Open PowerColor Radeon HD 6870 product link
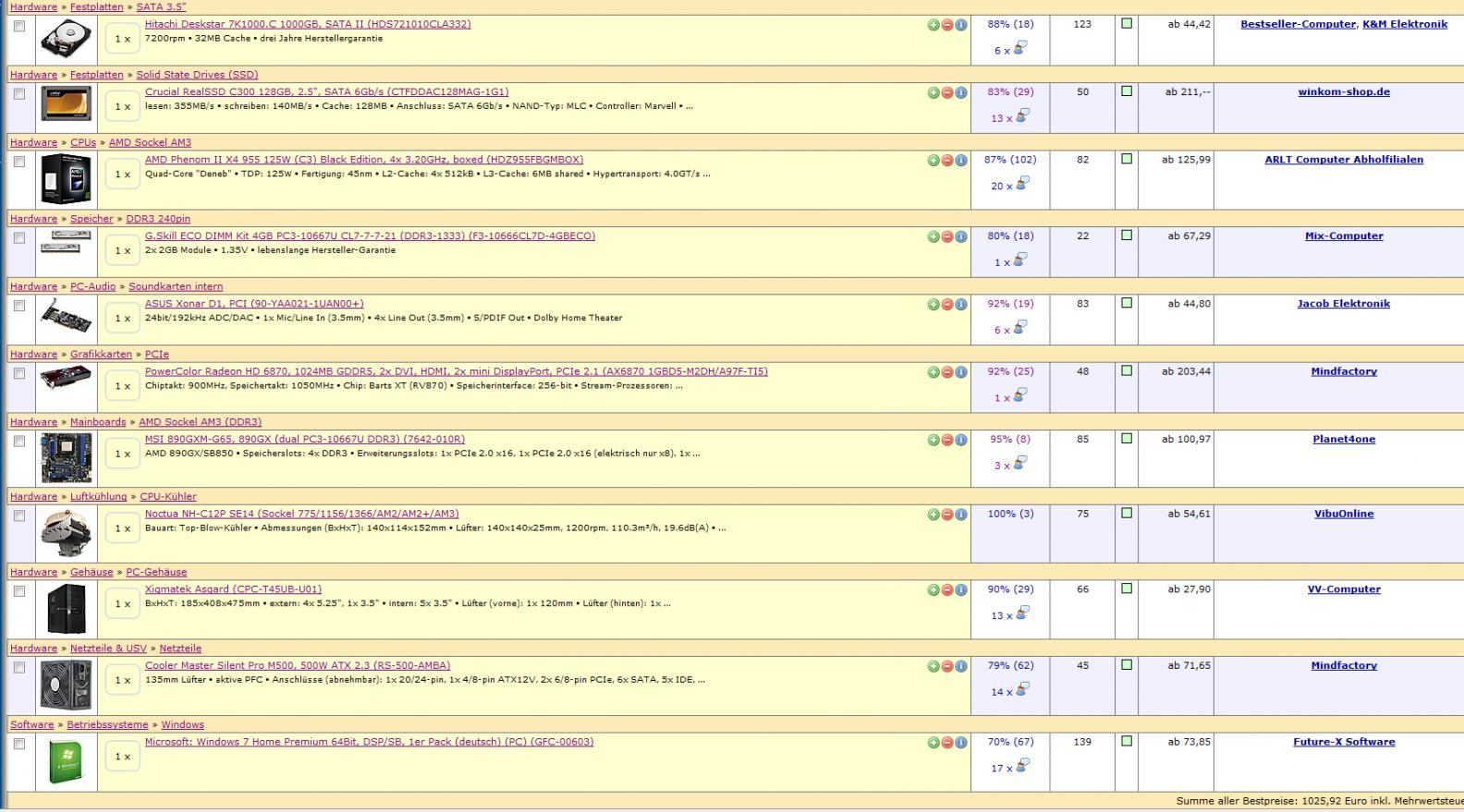The width and height of the screenshot is (1464, 812). pos(456,371)
